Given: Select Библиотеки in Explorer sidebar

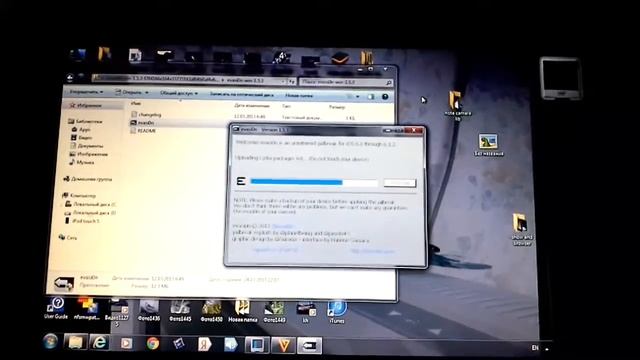Looking at the screenshot, I should (x=85, y=121).
